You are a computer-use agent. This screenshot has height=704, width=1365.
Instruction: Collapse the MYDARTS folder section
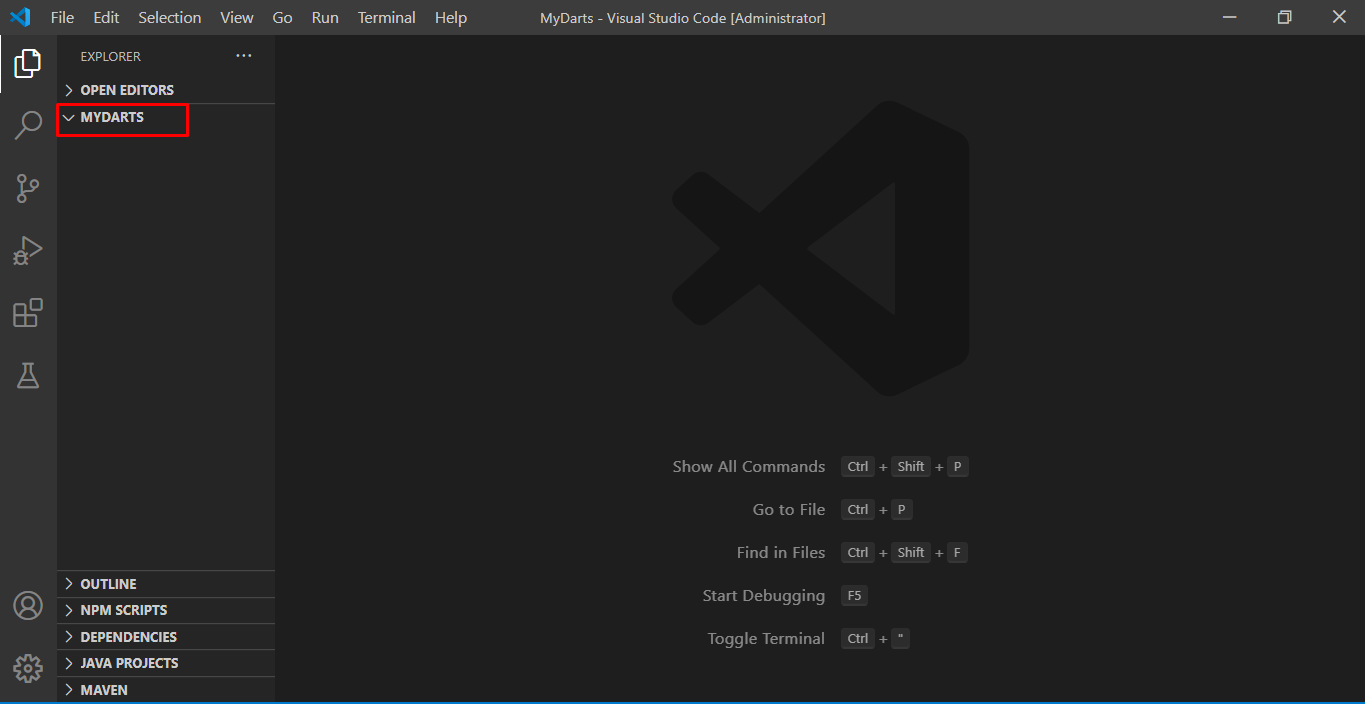tap(112, 117)
